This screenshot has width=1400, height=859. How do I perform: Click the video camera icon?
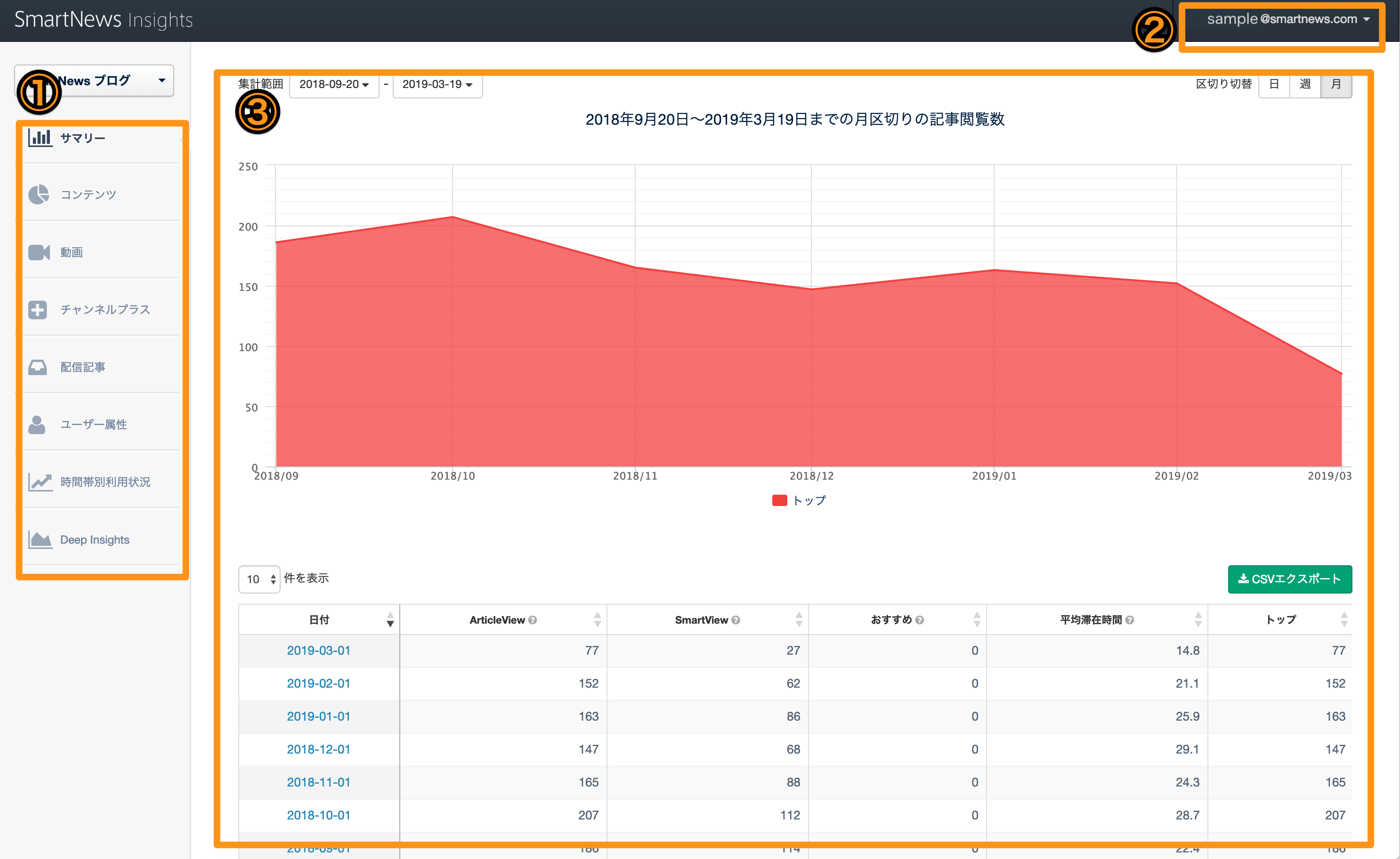click(39, 252)
